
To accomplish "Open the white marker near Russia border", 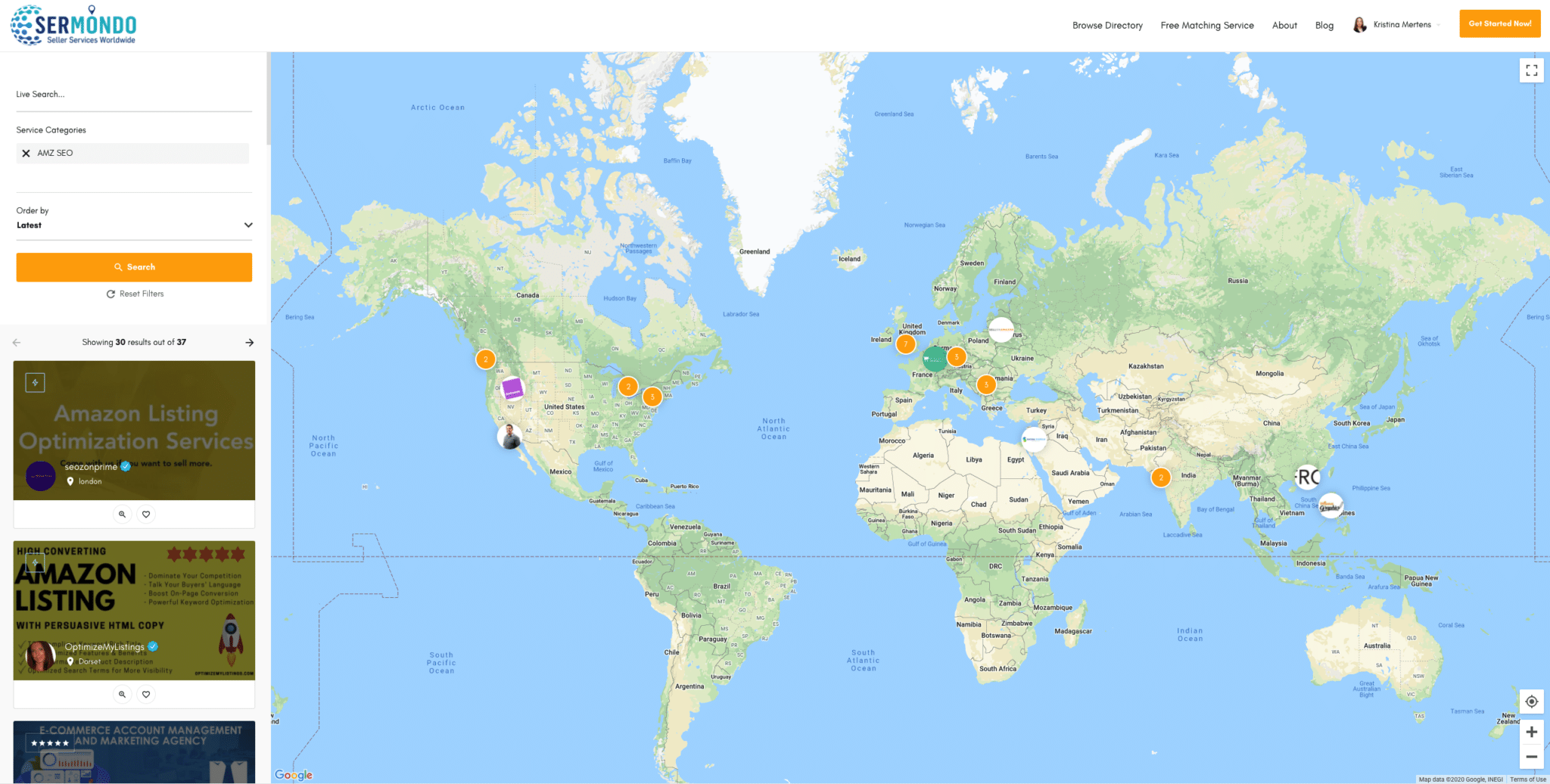I will 1001,329.
